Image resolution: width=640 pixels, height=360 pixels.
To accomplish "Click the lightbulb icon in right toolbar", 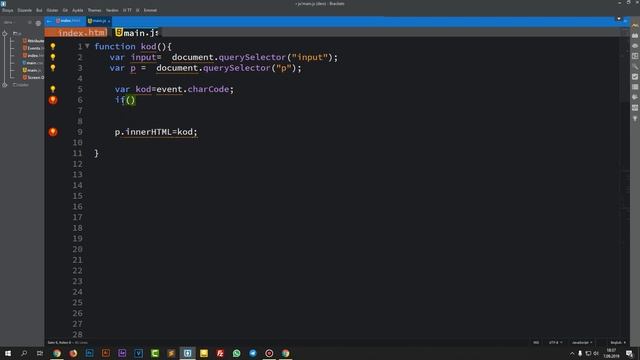I will [635, 118].
